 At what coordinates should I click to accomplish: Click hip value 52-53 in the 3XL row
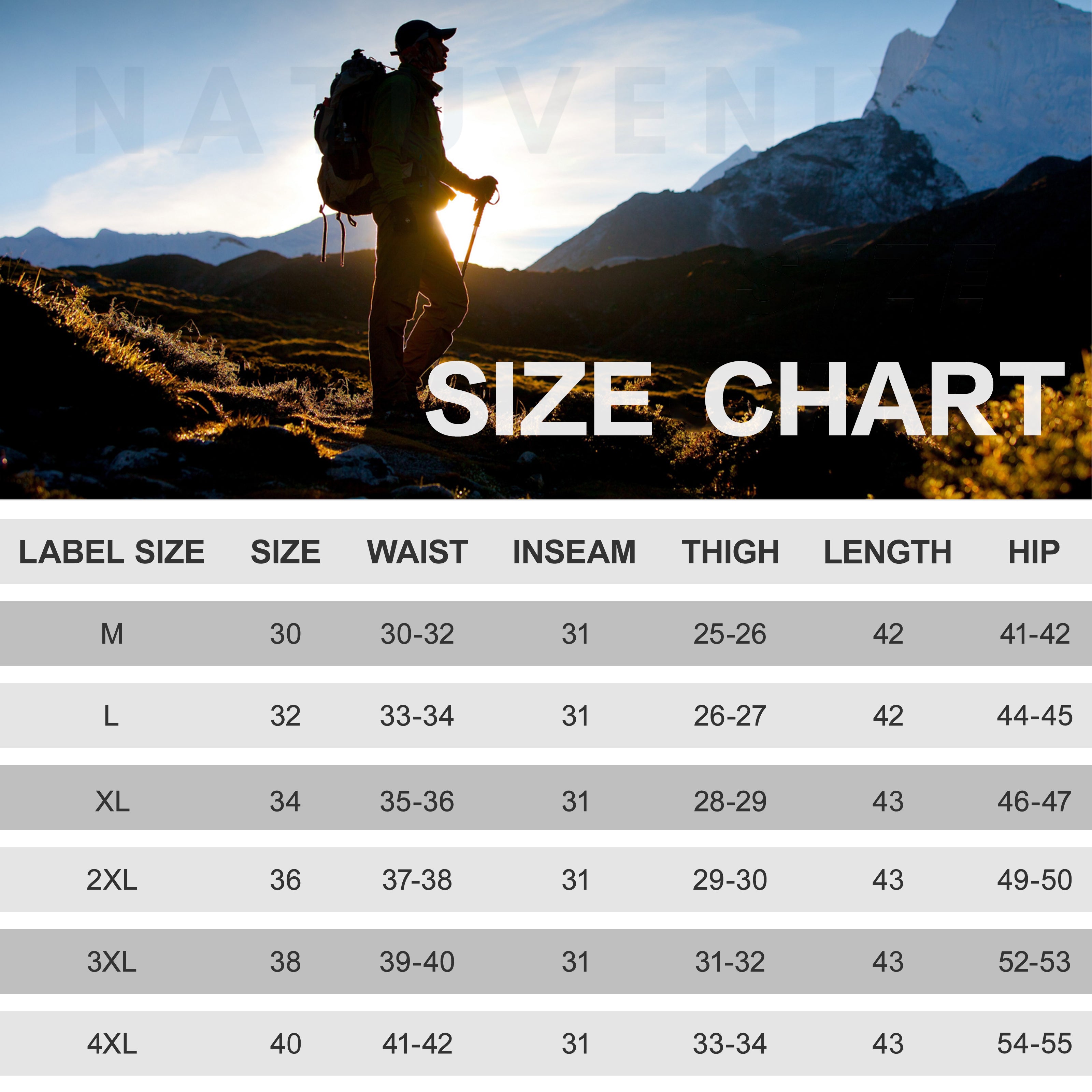[1034, 961]
